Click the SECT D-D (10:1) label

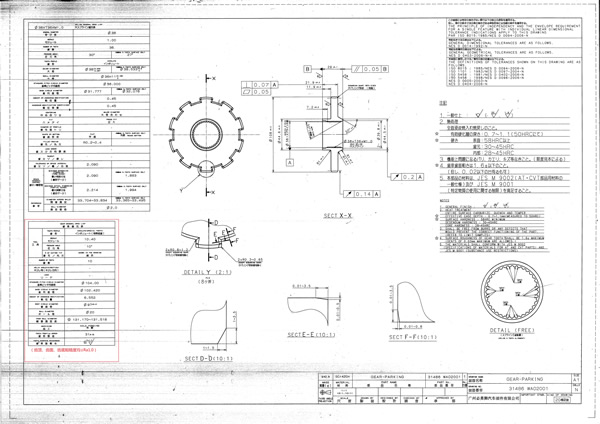tap(208, 357)
